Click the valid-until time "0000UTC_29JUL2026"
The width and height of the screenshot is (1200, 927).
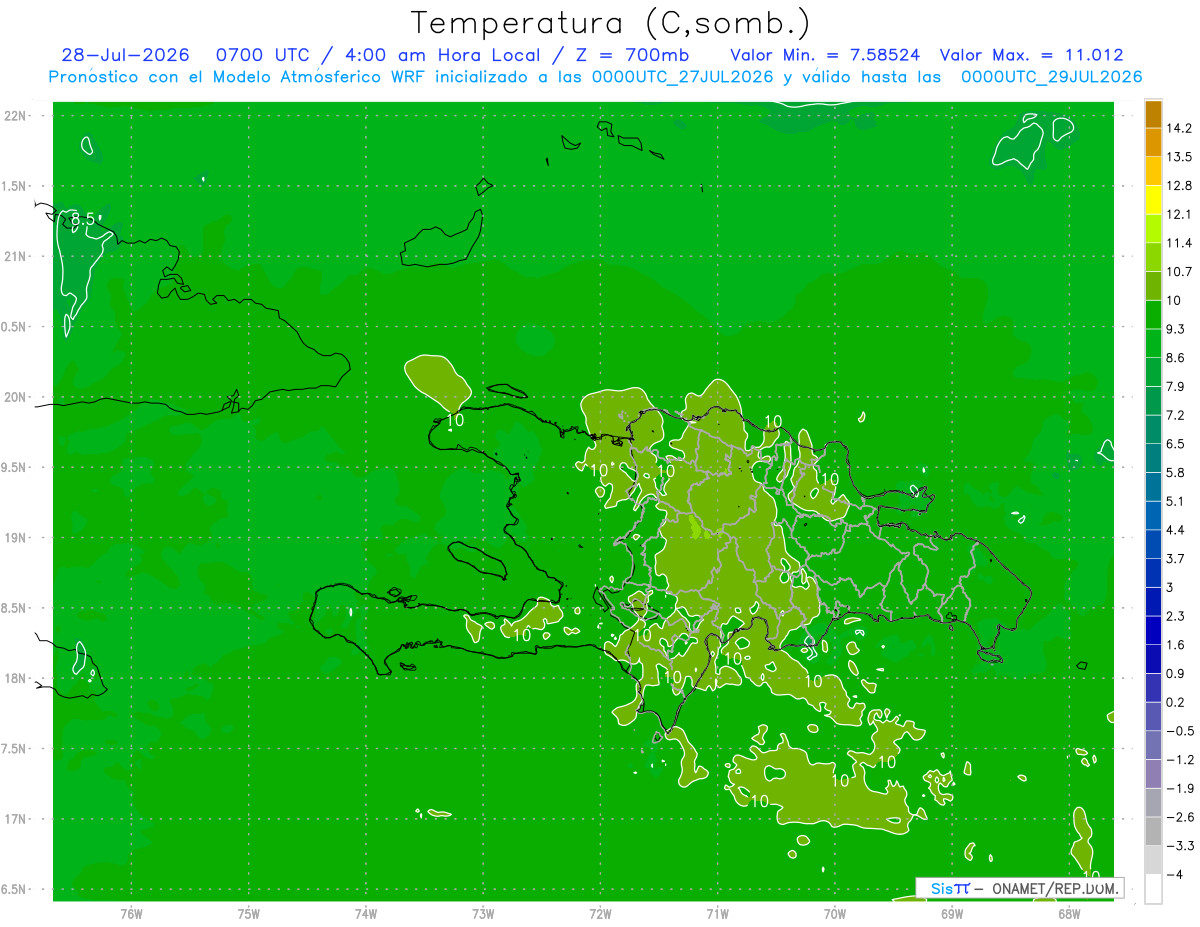pyautogui.click(x=1051, y=76)
